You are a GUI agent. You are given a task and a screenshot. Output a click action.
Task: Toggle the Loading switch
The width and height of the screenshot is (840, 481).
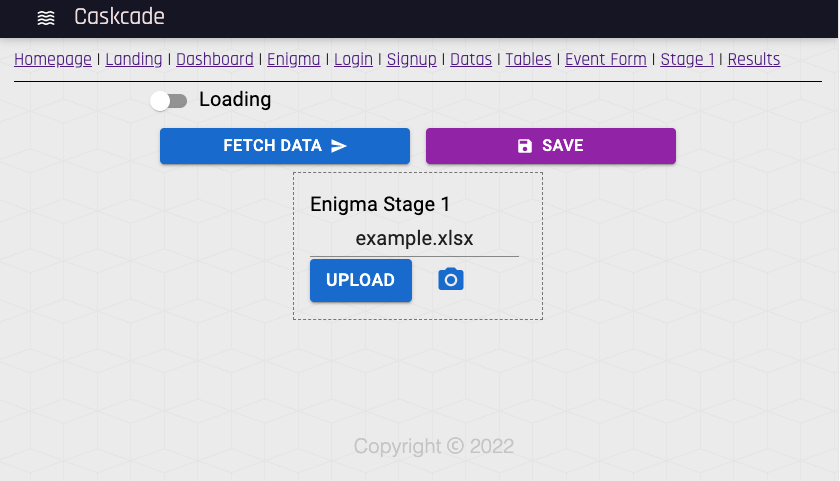point(168,101)
